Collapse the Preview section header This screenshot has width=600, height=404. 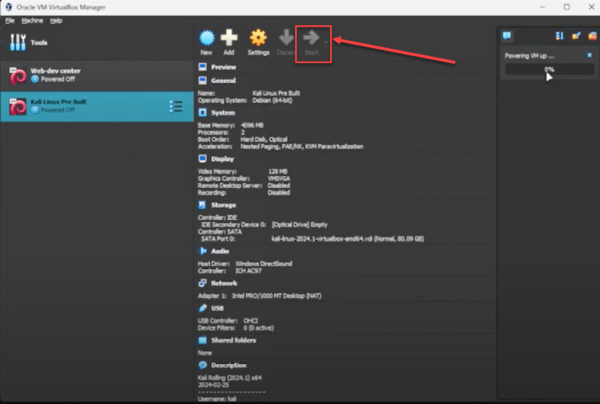coord(224,66)
